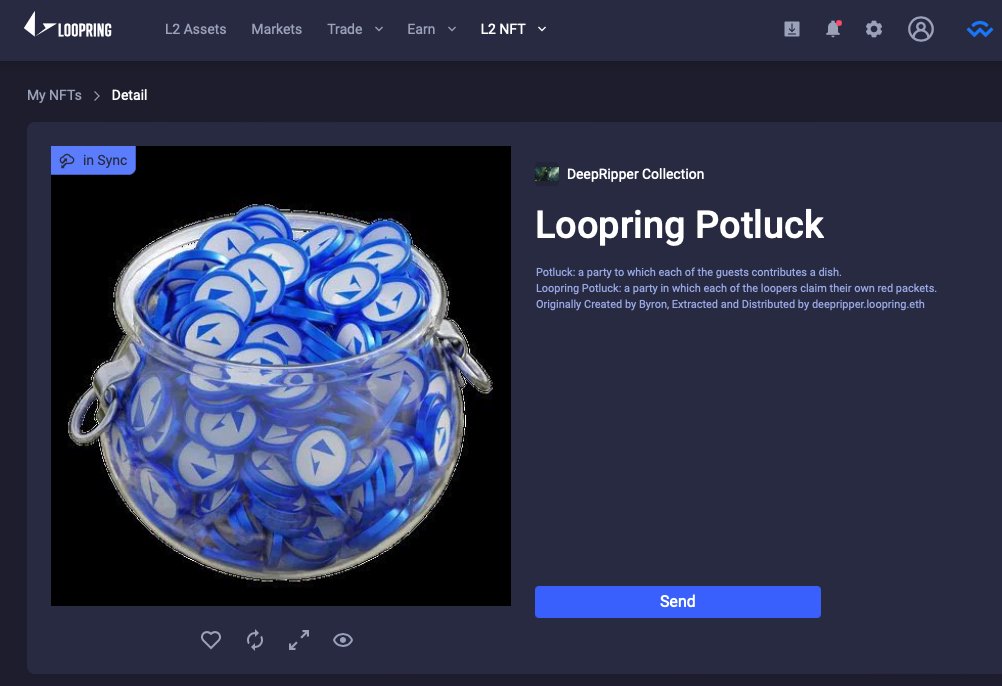This screenshot has height=686, width=1002.
Task: Click the Loopring Potluck NFT image
Action: 280,375
